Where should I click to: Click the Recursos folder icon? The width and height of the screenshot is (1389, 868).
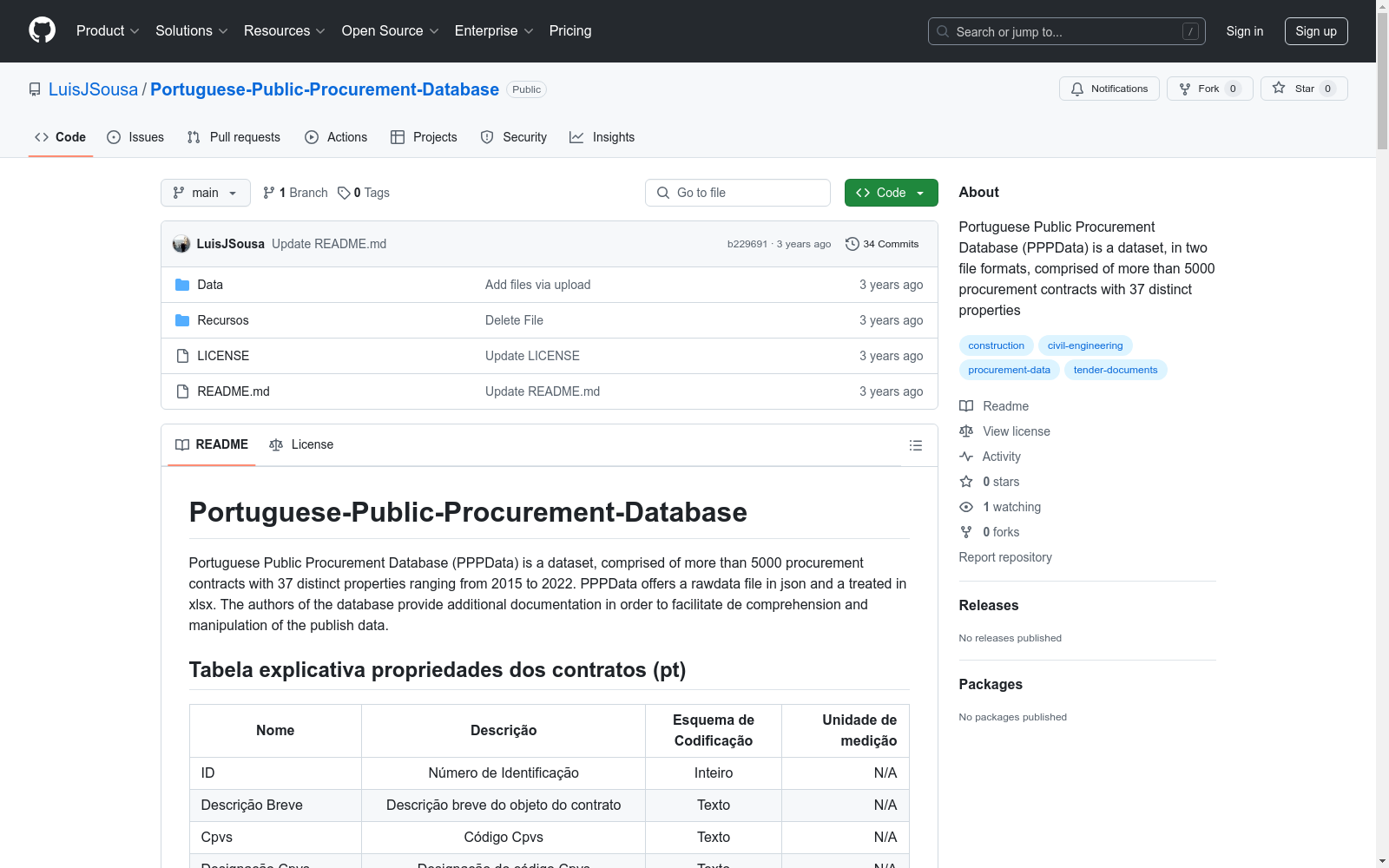tap(182, 320)
